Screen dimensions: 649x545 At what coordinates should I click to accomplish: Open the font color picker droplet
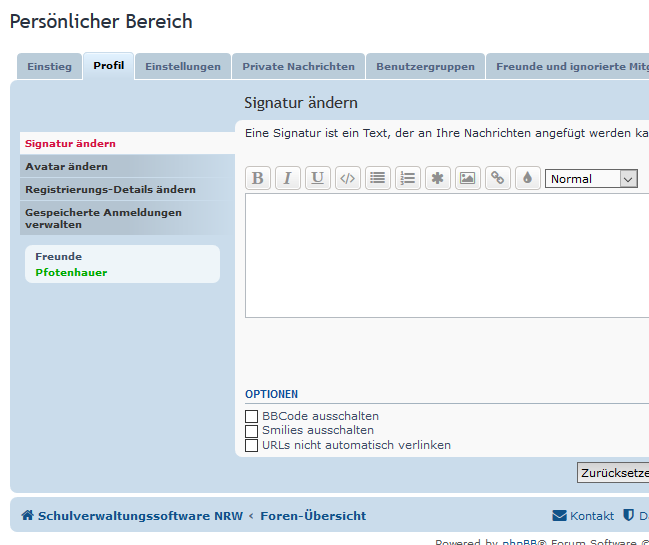[x=527, y=178]
